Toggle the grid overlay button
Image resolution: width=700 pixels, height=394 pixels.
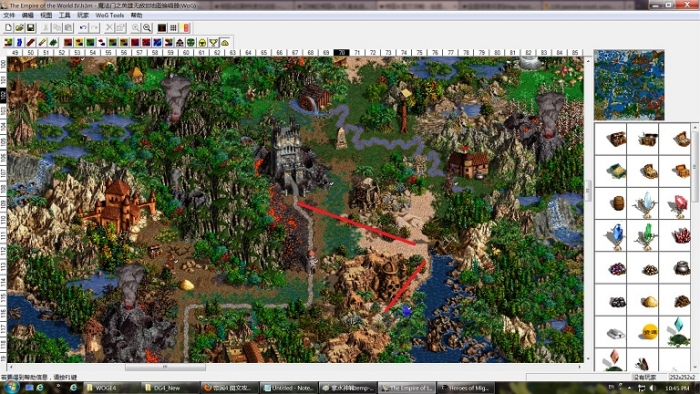pyautogui.click(x=173, y=28)
